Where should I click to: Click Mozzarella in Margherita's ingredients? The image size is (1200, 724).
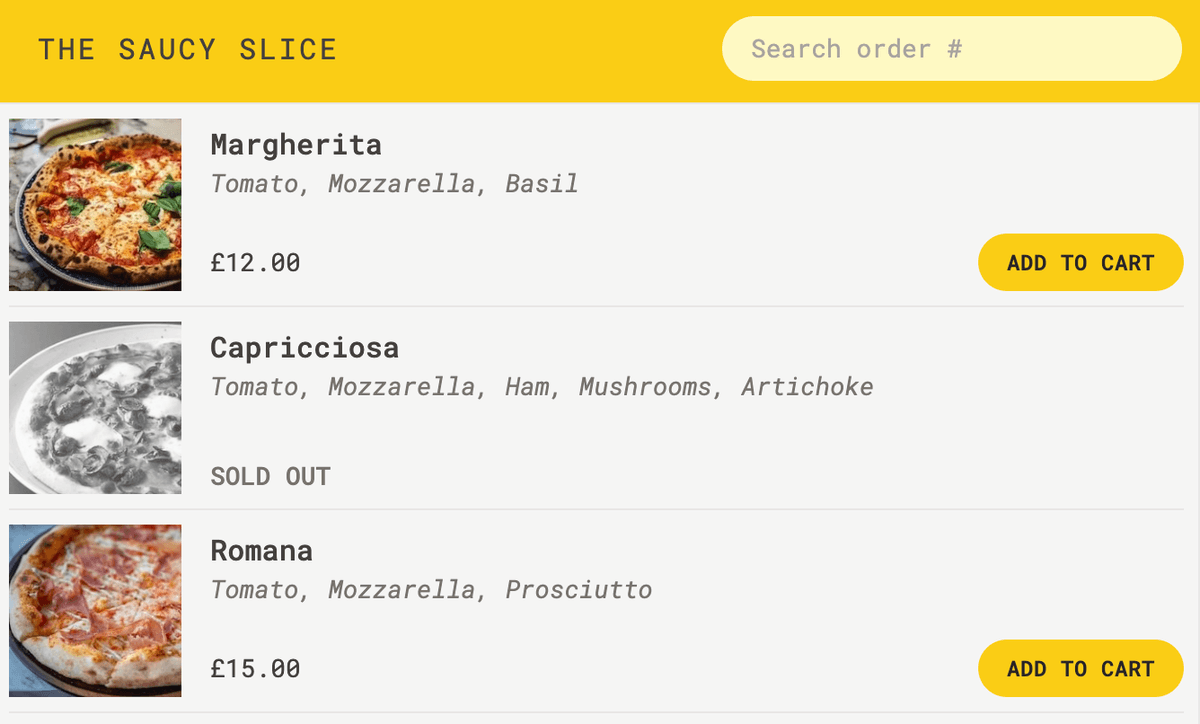coord(401,184)
